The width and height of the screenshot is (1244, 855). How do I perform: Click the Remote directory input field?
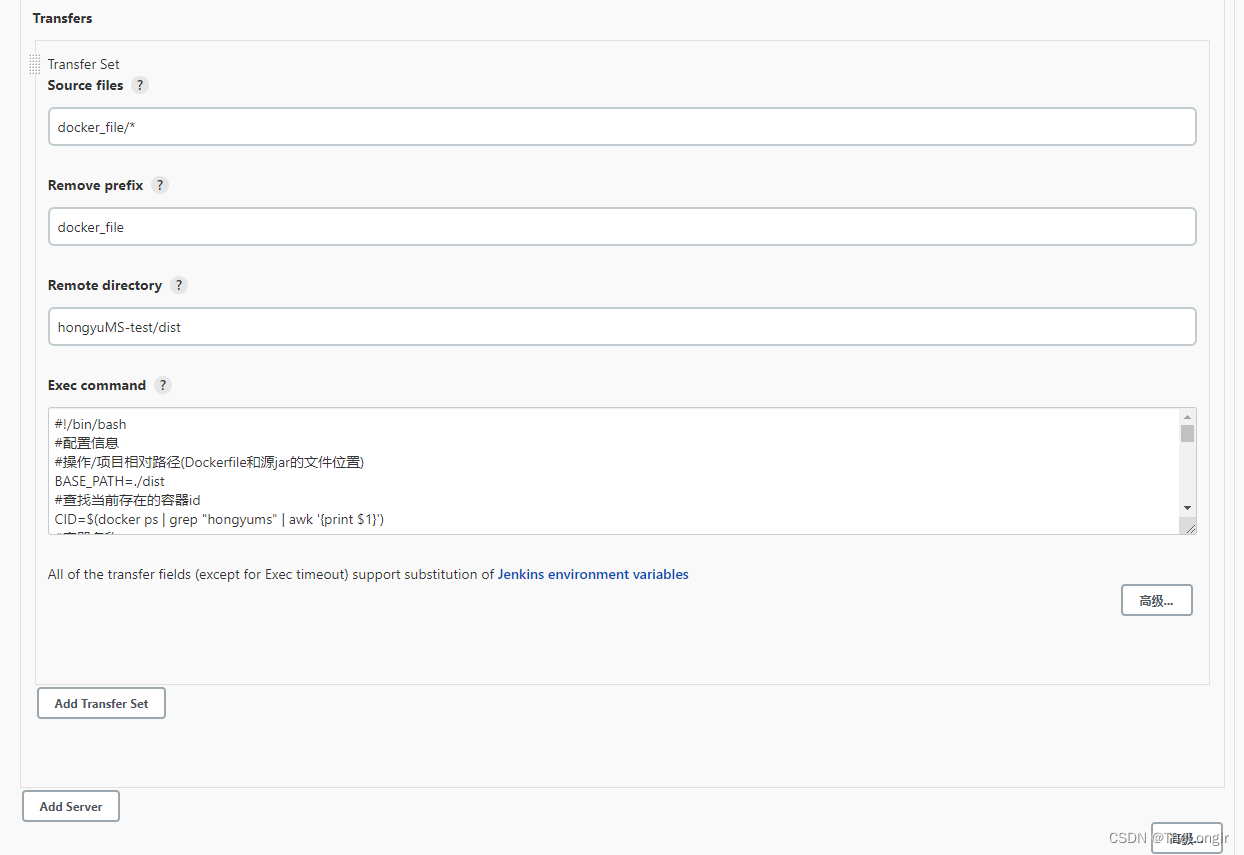[x=622, y=327]
